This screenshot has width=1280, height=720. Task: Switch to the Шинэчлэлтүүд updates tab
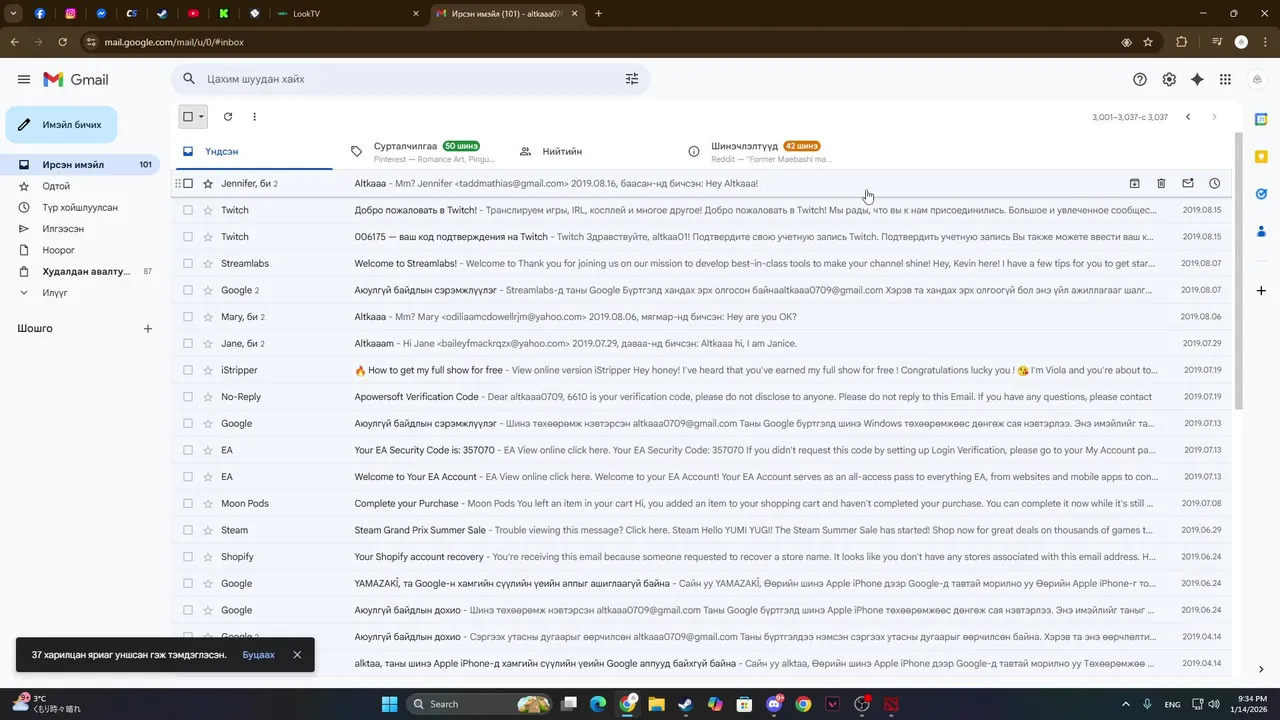764,151
